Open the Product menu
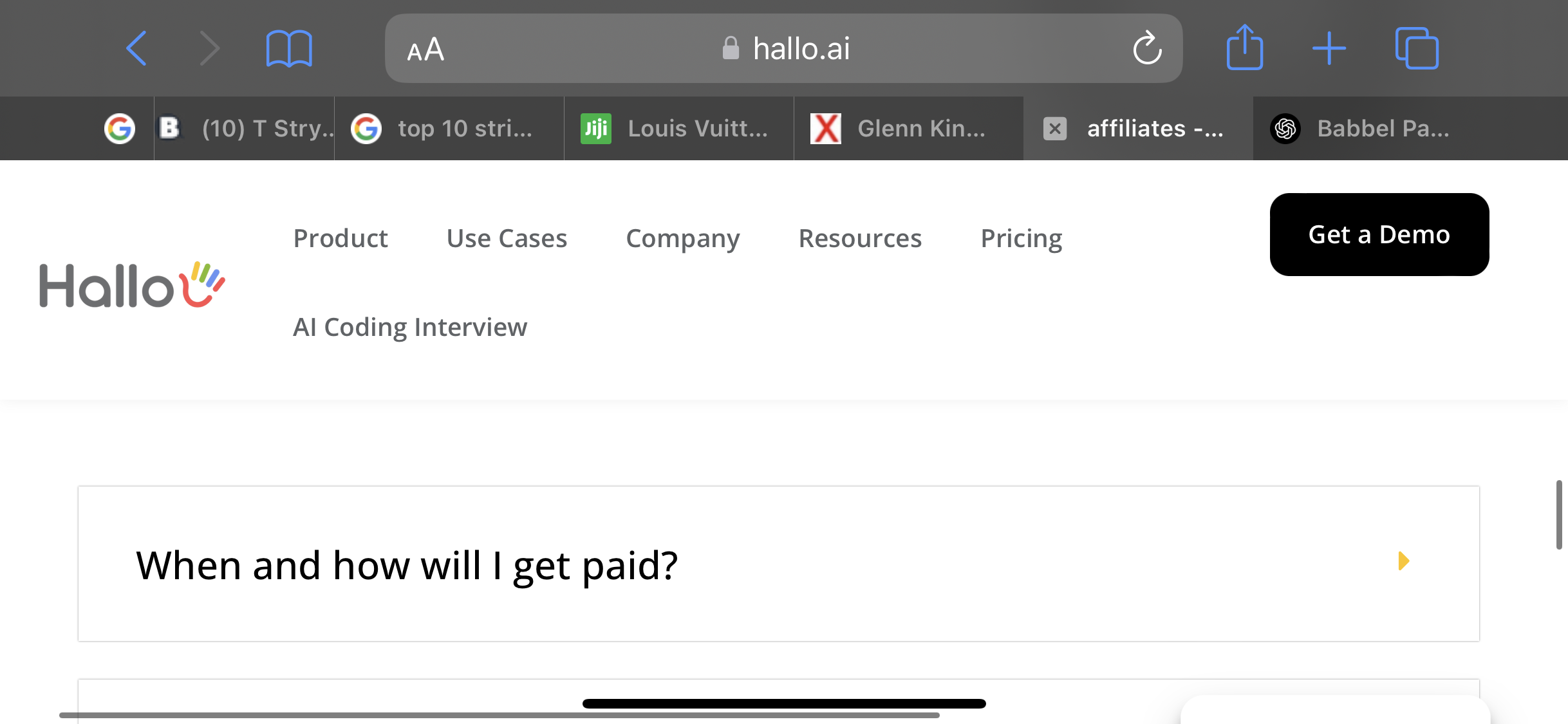This screenshot has width=1568, height=724. (x=341, y=238)
